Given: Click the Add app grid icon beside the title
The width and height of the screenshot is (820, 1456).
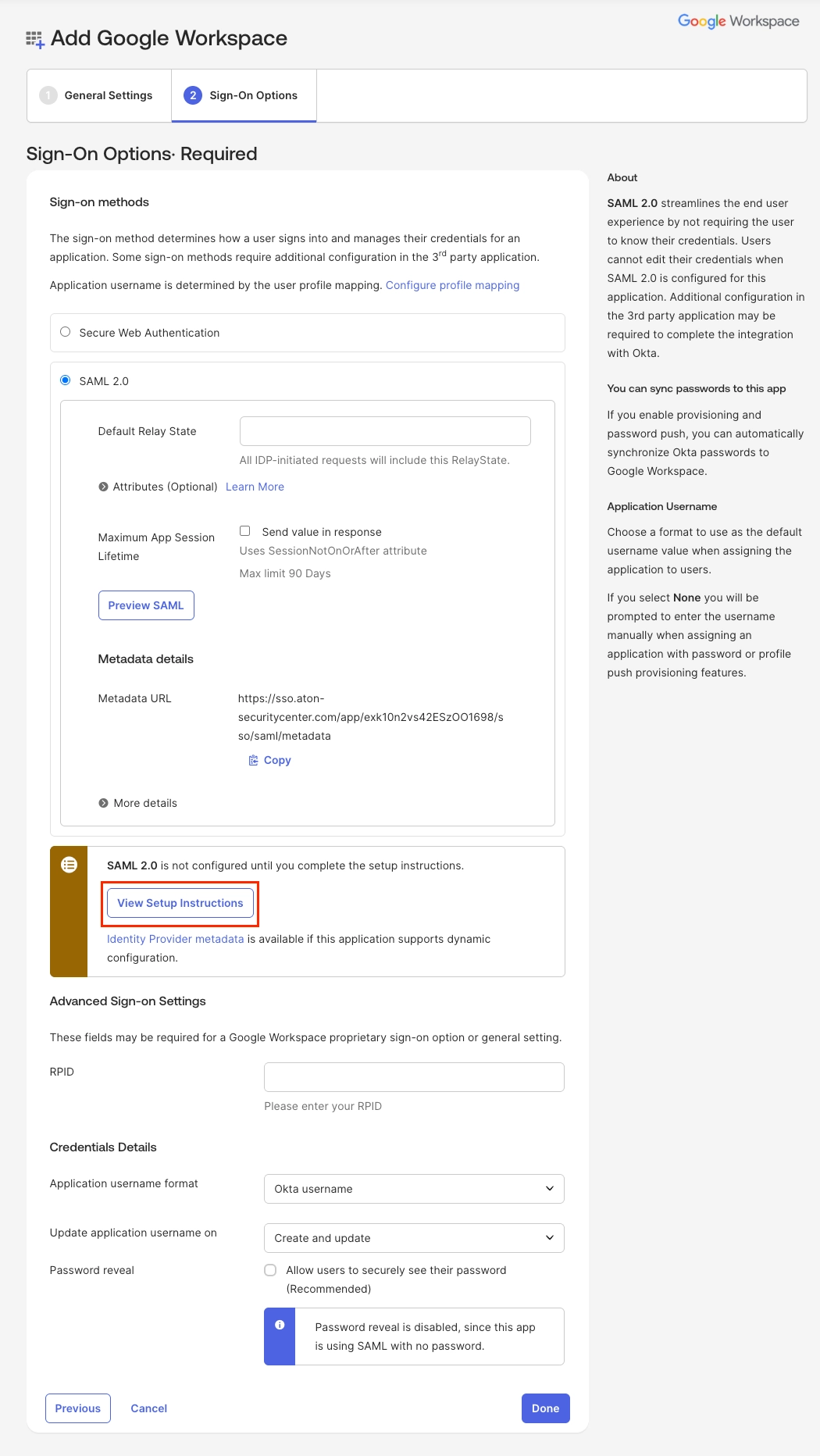Looking at the screenshot, I should point(35,39).
